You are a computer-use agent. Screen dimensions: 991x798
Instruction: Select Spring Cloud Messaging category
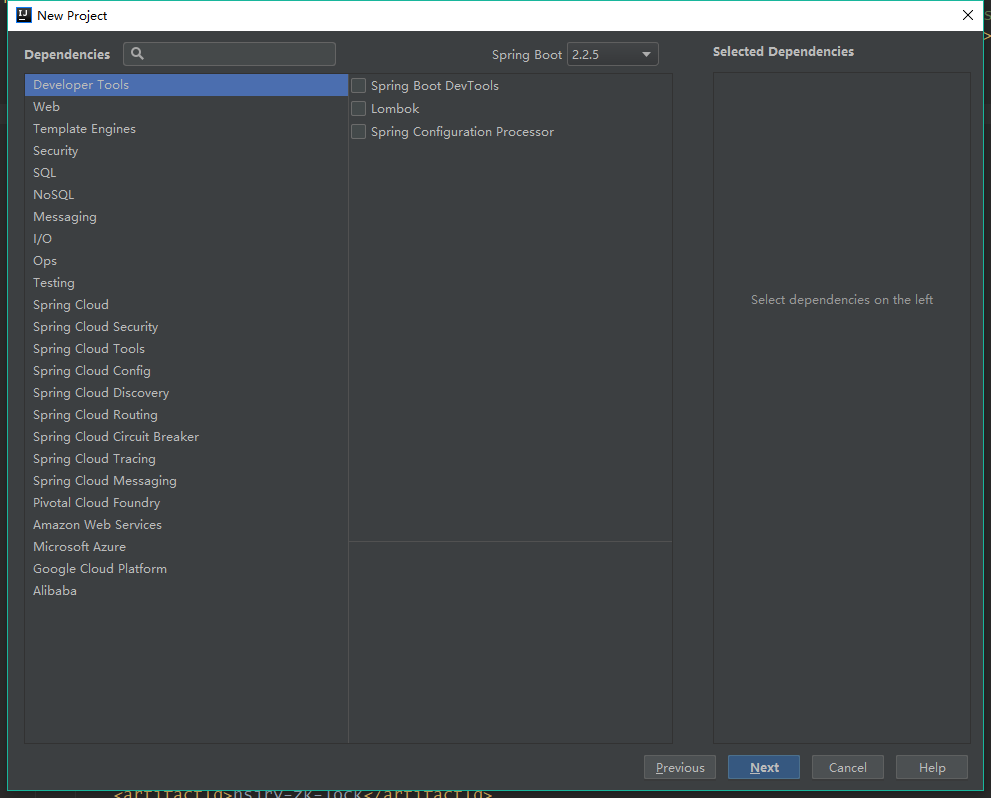(186, 481)
